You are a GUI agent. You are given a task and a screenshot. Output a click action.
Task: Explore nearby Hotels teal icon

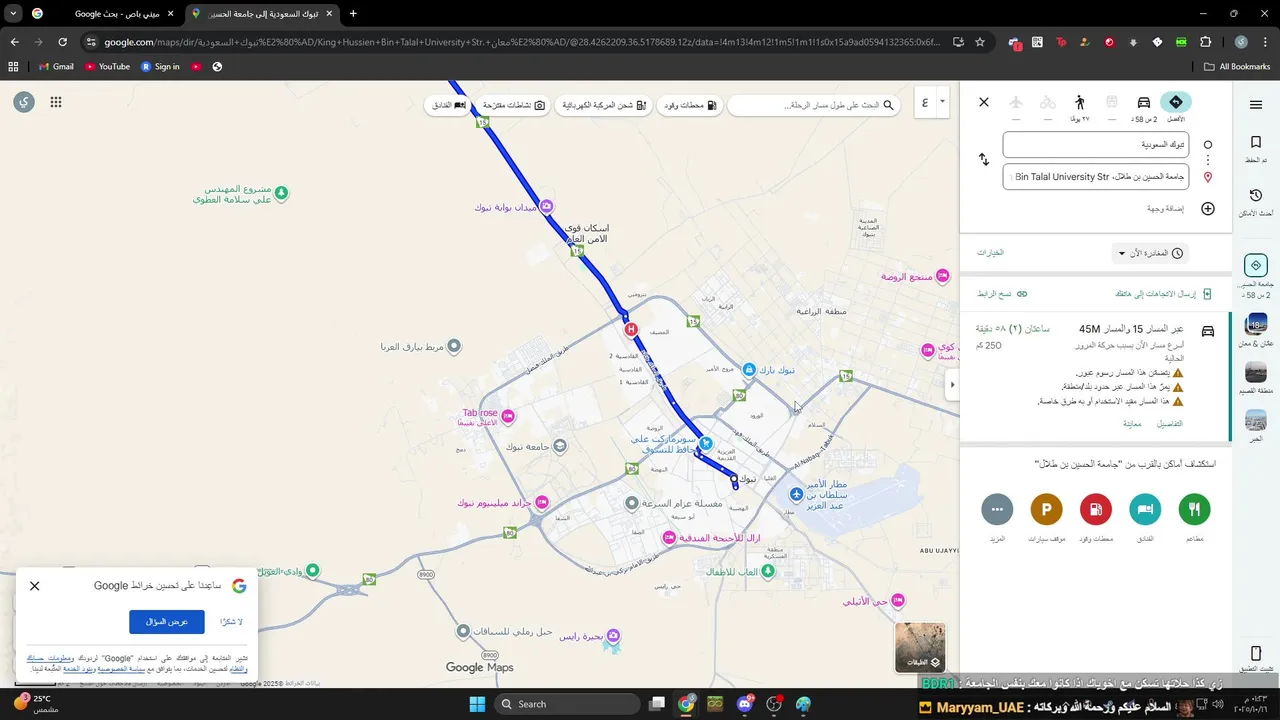tap(1145, 509)
